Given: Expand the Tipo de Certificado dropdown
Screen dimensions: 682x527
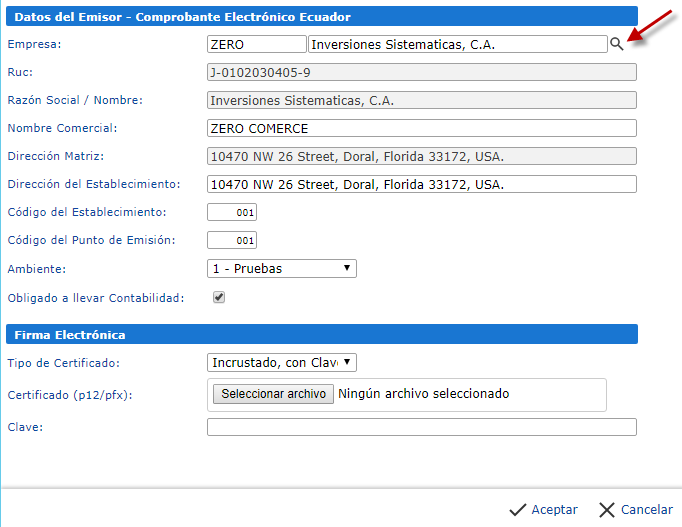Looking at the screenshot, I should [282, 363].
